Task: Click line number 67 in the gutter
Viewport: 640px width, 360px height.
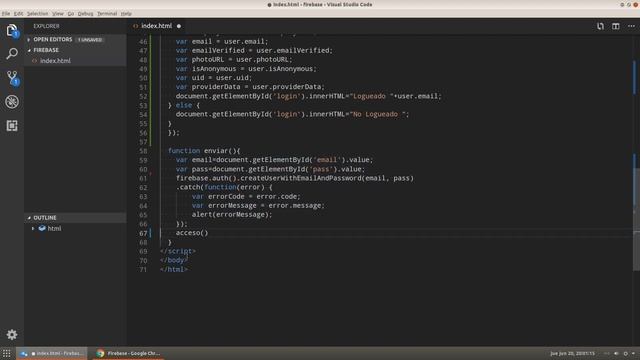Action: [x=143, y=233]
